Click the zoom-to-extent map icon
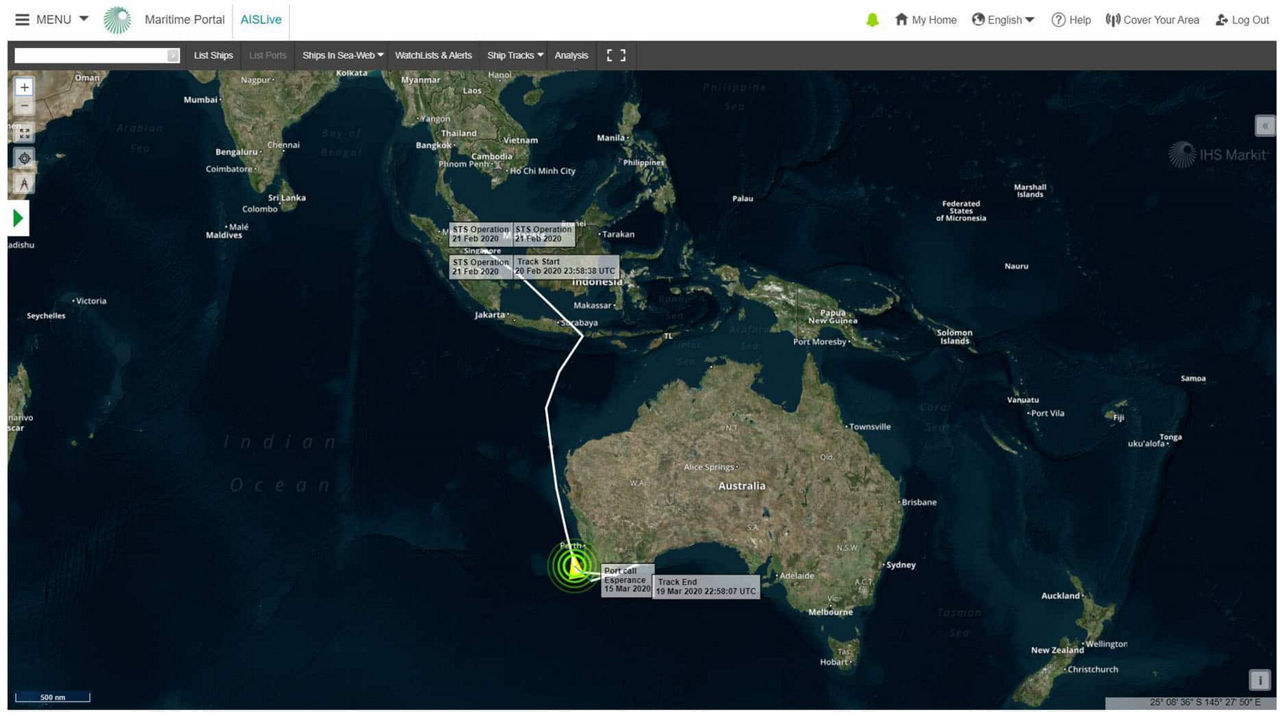The height and width of the screenshot is (720, 1280). [25, 133]
